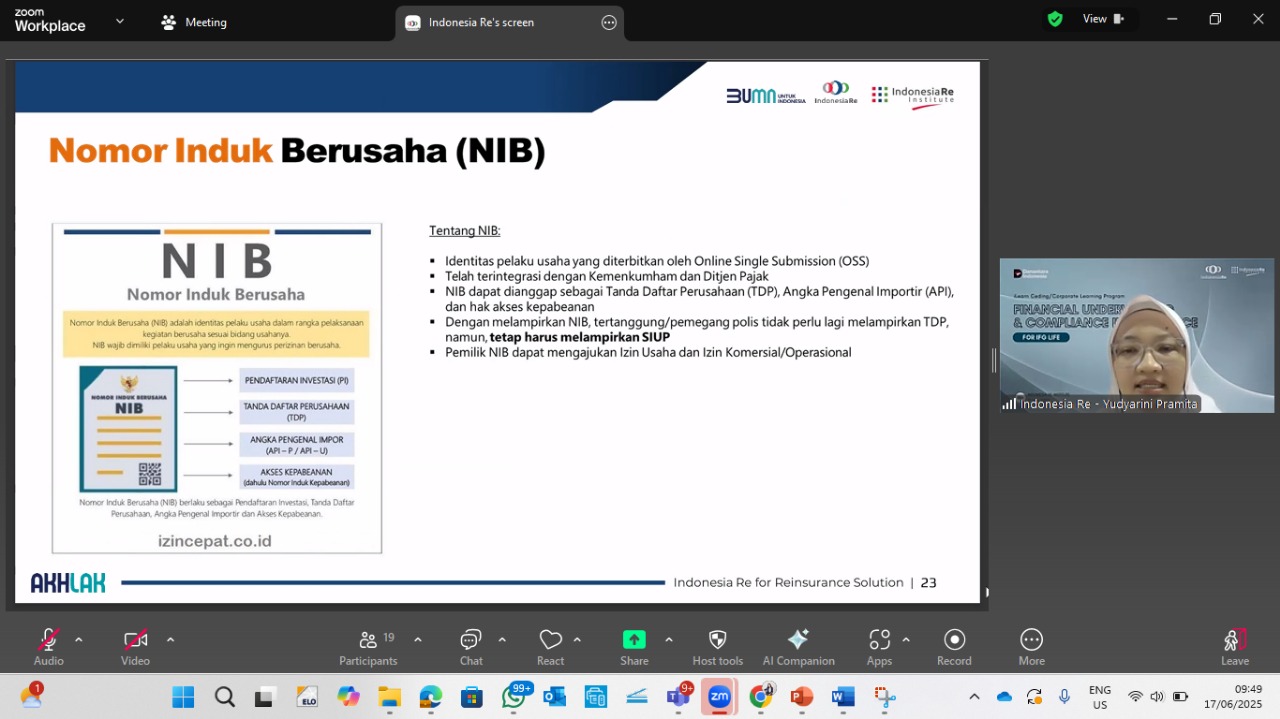Switch to the Meeting tab
The width and height of the screenshot is (1280, 719).
coord(194,22)
